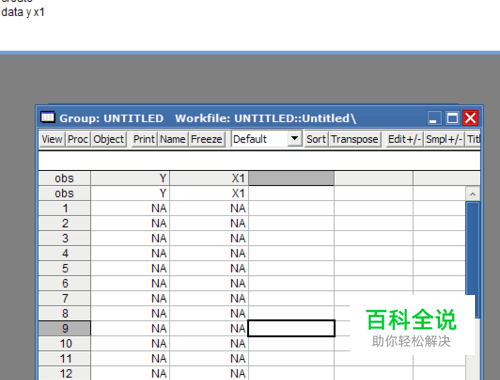The image size is (500, 380).
Task: Click the Y cell NA in row 12
Action: (x=130, y=373)
